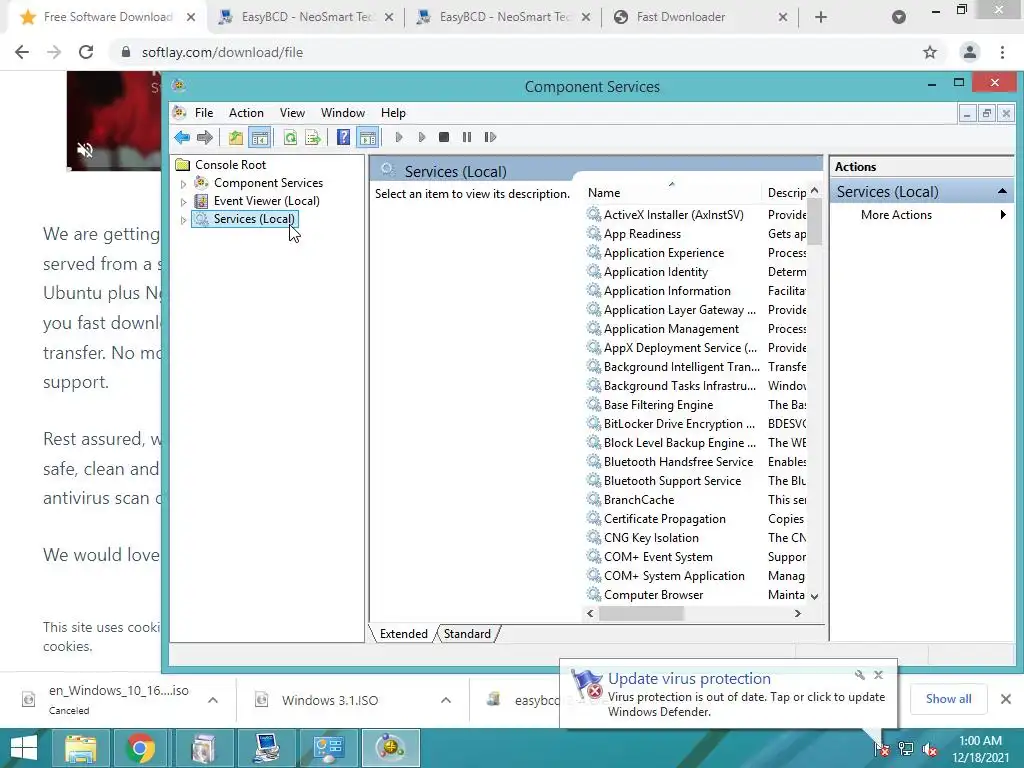Select the Base Filtering Engine service
Screen dimensions: 1024x768
point(658,405)
